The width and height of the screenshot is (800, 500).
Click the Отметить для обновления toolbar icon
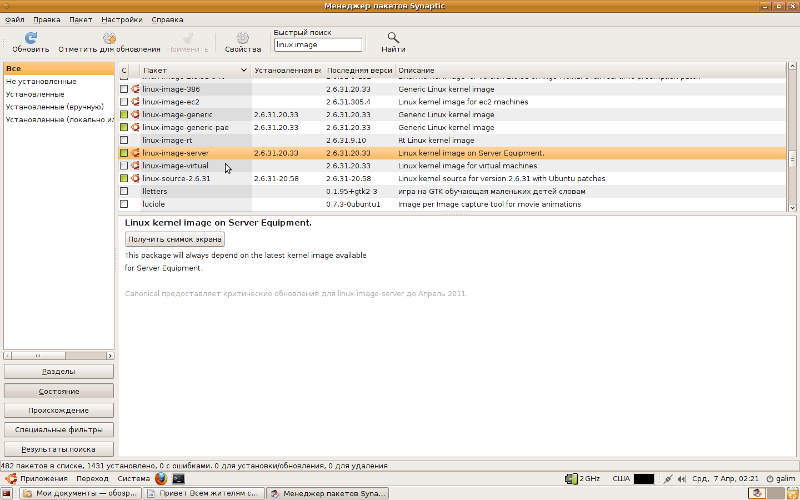(x=109, y=38)
